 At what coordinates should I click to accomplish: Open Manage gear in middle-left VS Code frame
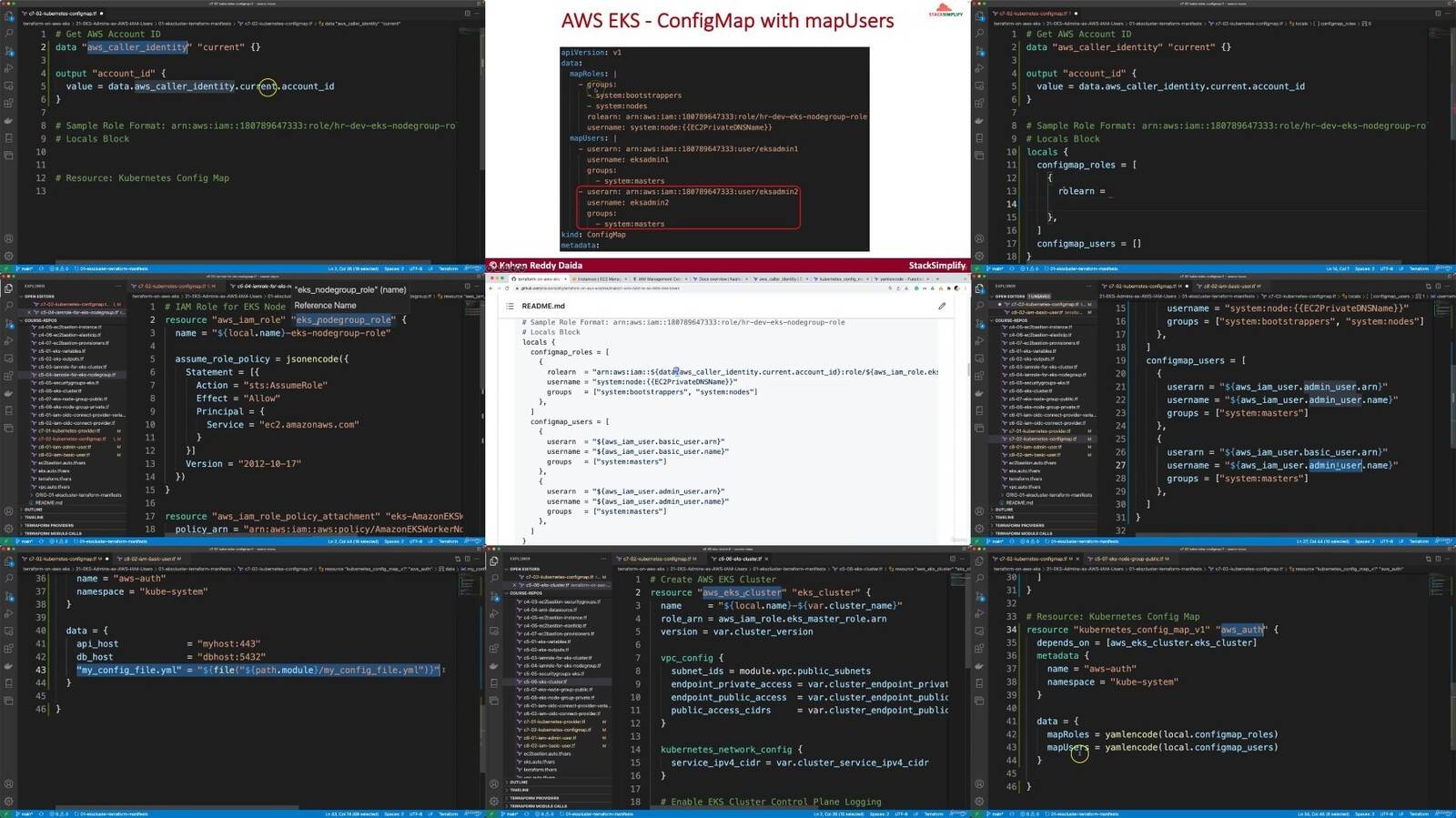coord(9,529)
